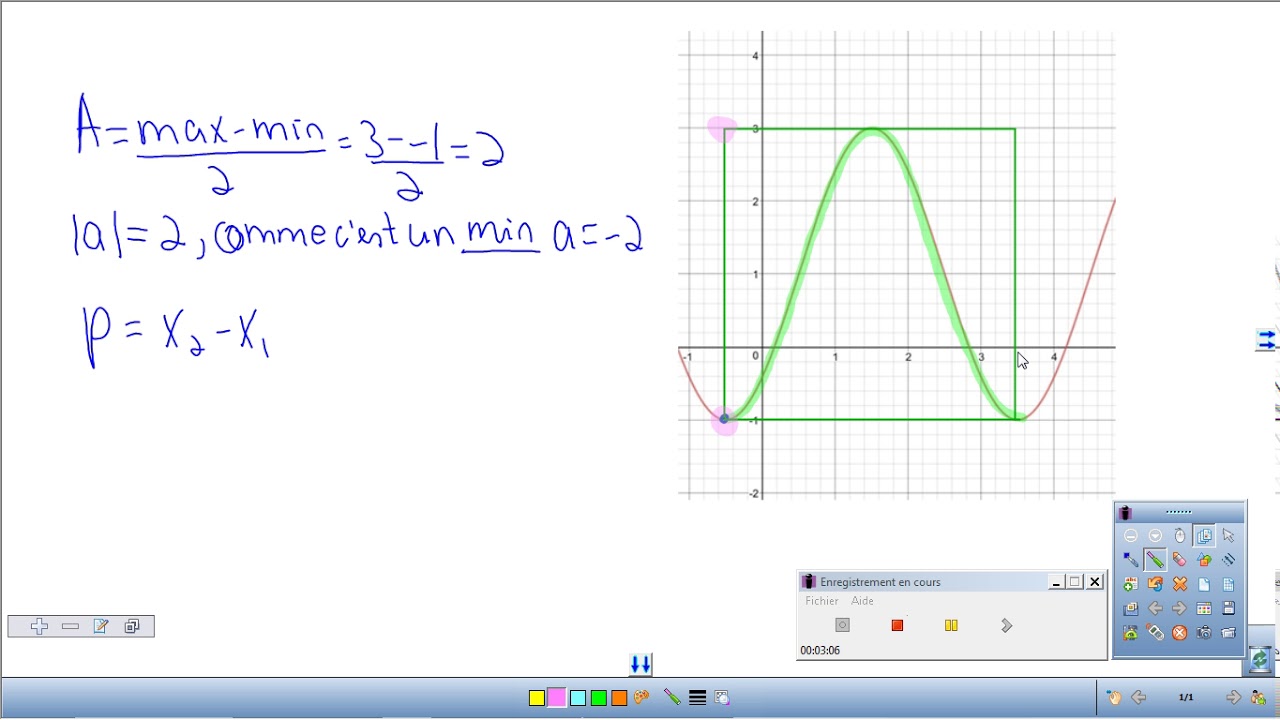This screenshot has width=1280, height=720.
Task: Choose the arrow selection cursor tool
Action: click(x=1228, y=536)
